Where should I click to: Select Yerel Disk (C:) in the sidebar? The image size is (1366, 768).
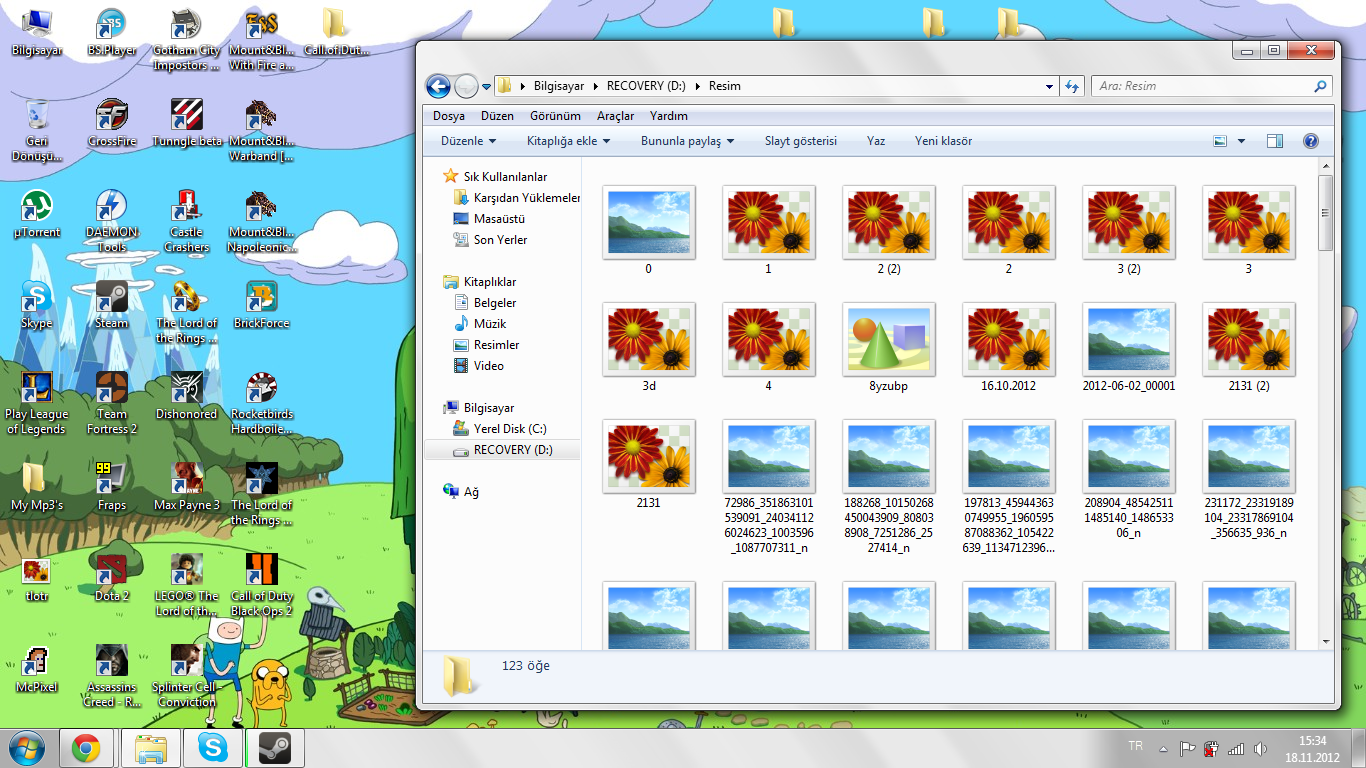pos(499,429)
